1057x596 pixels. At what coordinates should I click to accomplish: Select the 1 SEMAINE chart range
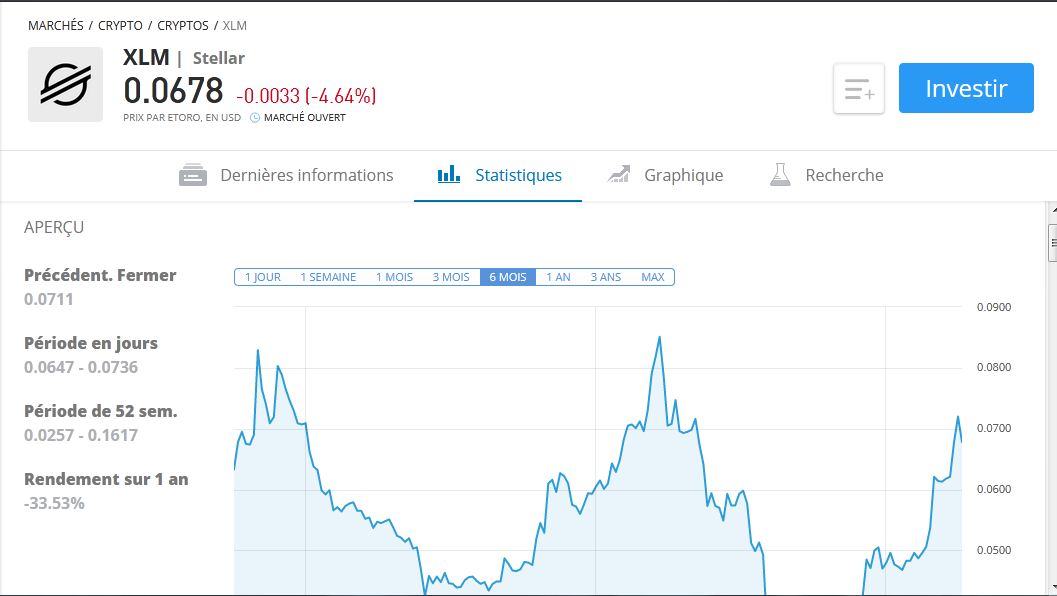(x=328, y=277)
